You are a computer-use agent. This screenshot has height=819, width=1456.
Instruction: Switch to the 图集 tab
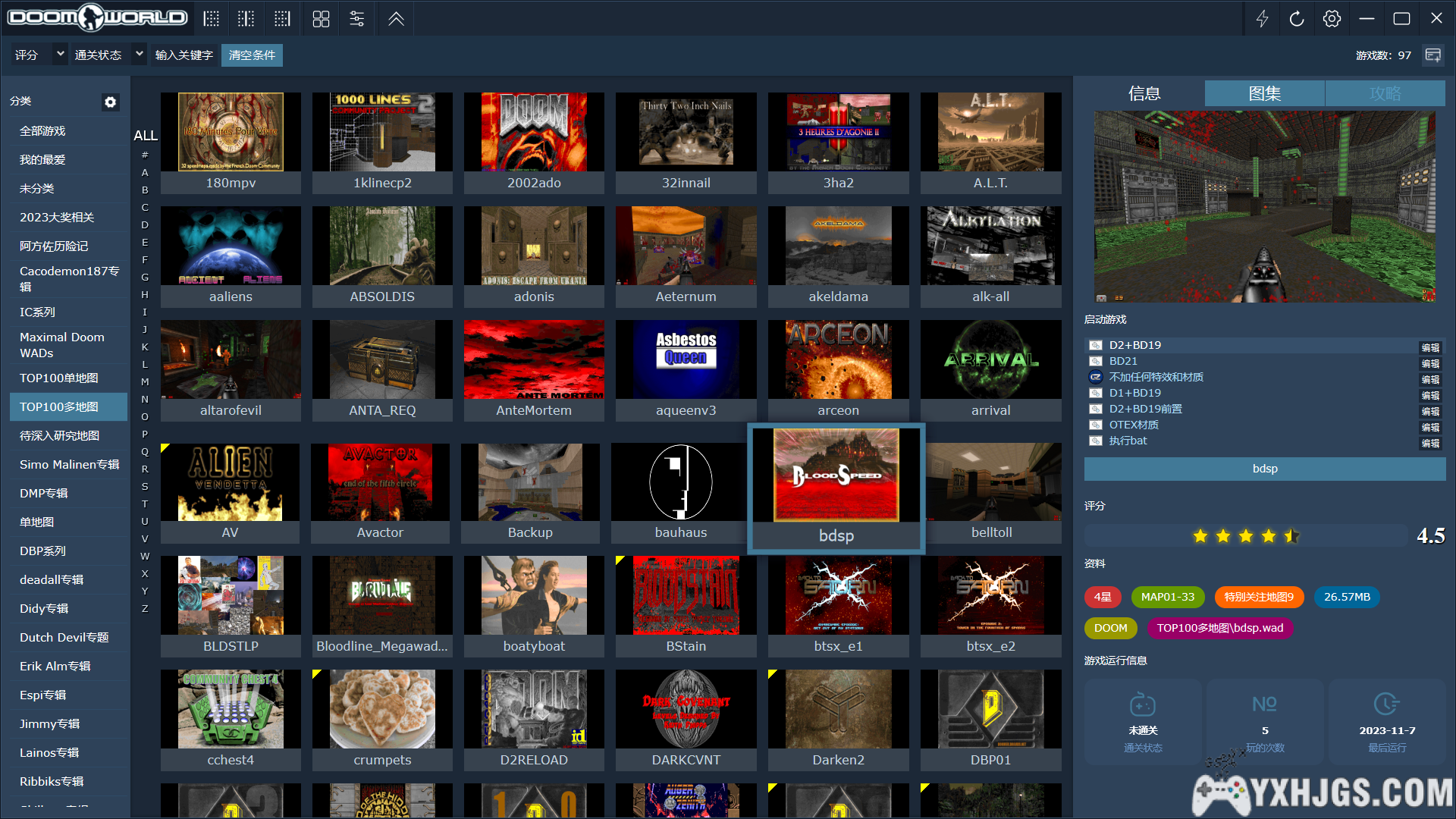pyautogui.click(x=1264, y=93)
